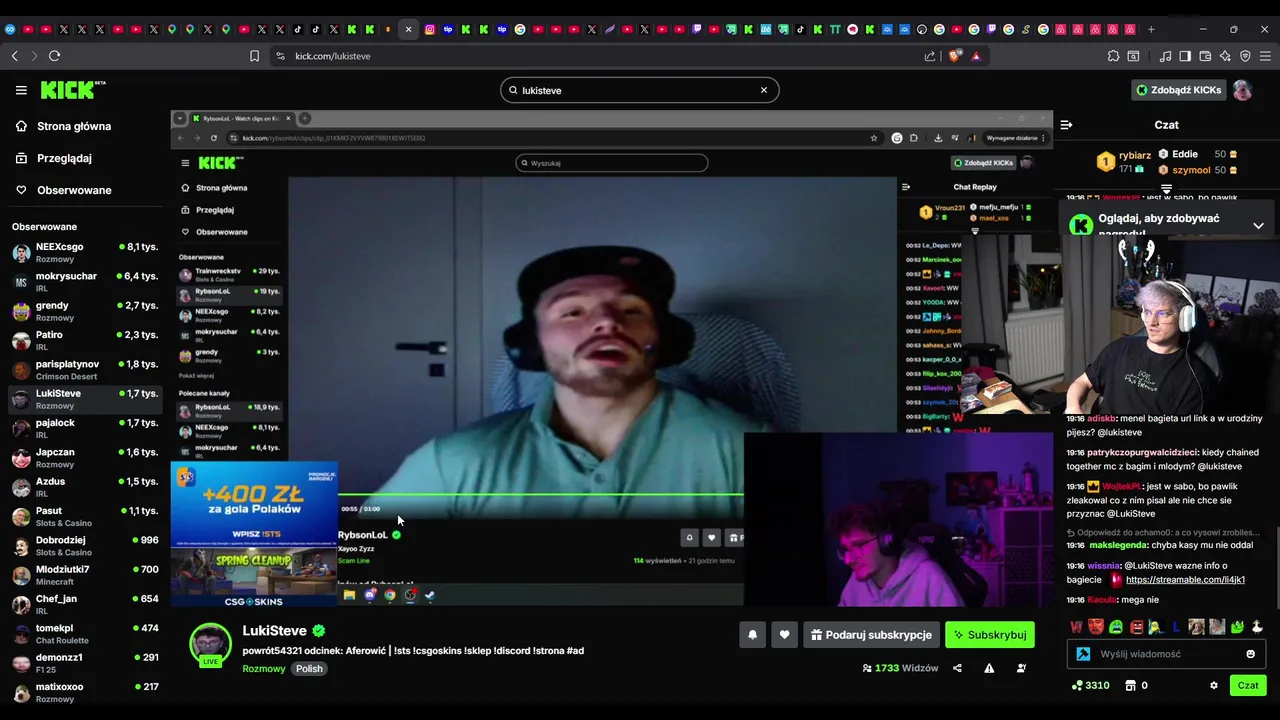Open Dobrodziej channel in the followed list

(x=85, y=546)
